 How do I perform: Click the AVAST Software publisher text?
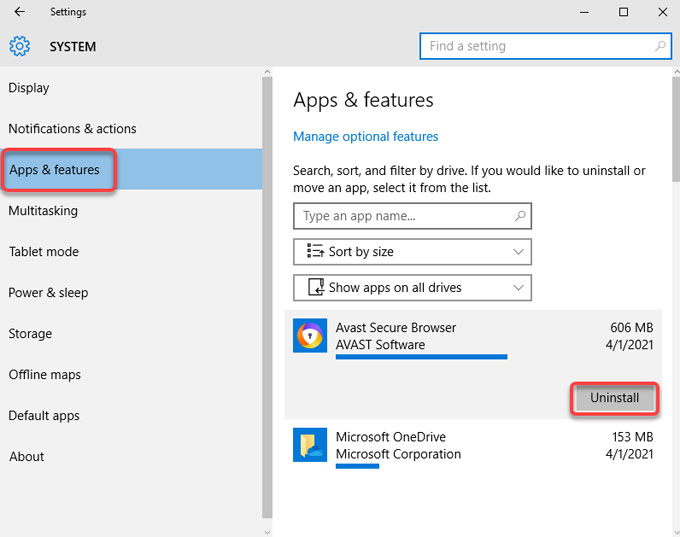pyautogui.click(x=380, y=345)
